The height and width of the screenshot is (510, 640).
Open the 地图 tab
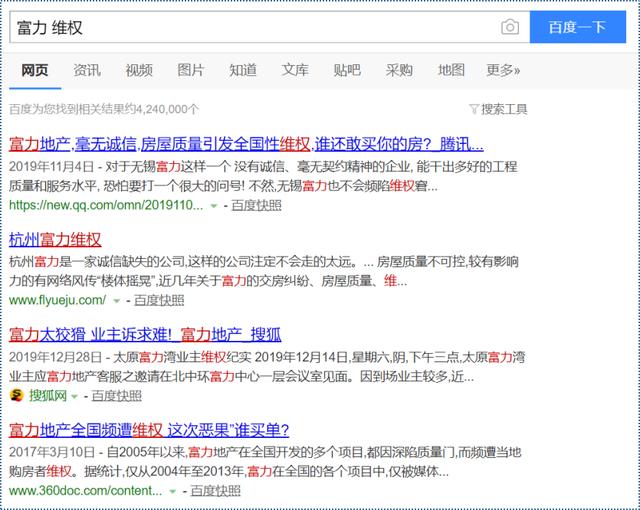[x=451, y=70]
